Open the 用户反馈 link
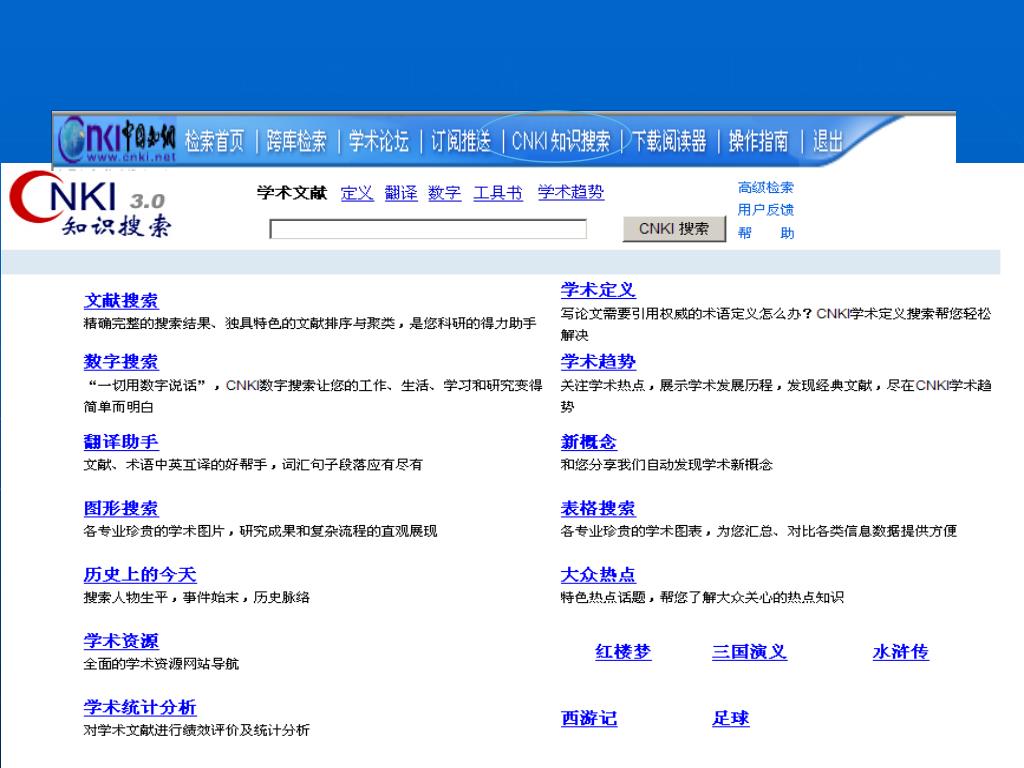The height and width of the screenshot is (768, 1024). (766, 210)
